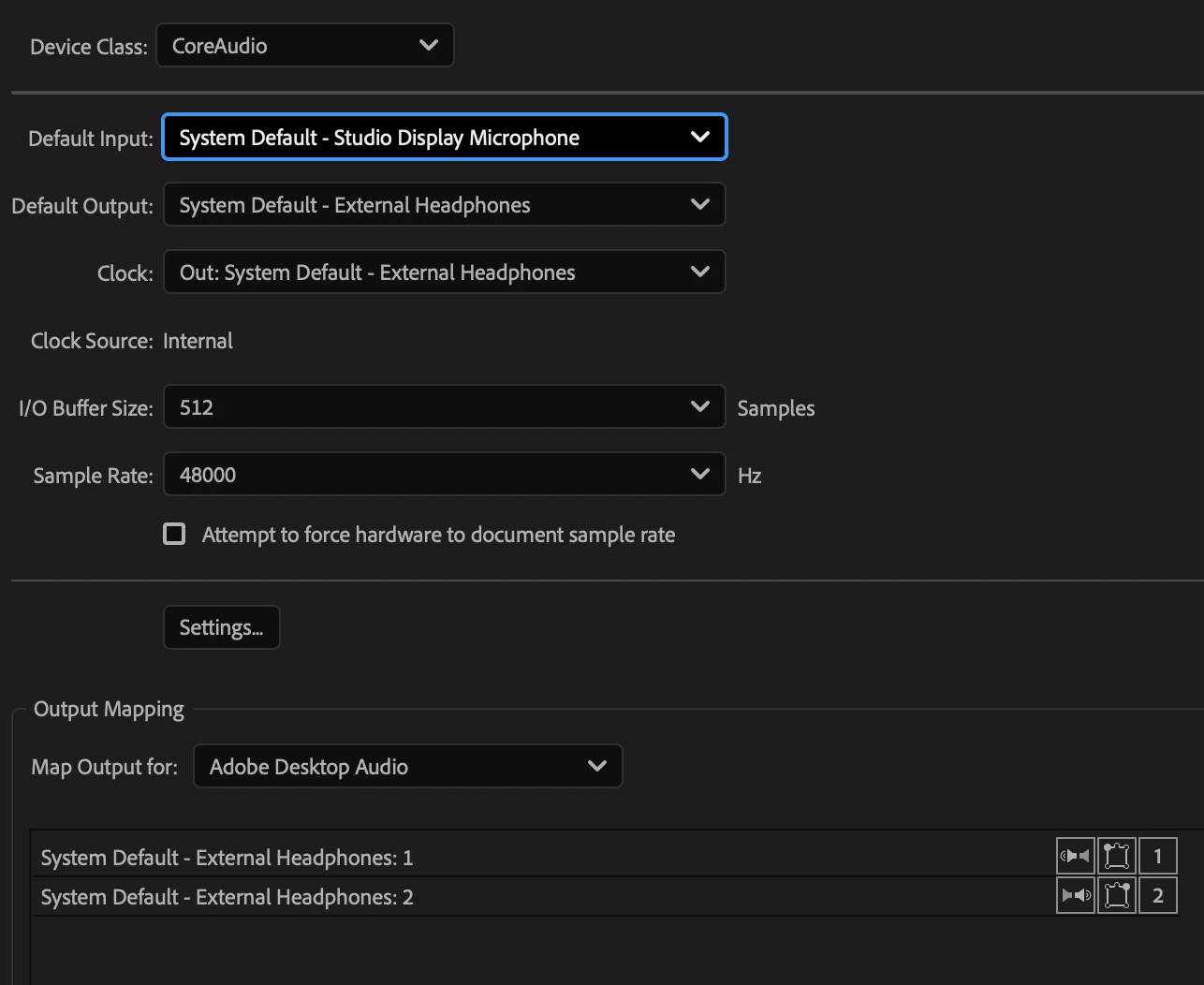Choose a different Clock device from dropdown

[x=444, y=272]
